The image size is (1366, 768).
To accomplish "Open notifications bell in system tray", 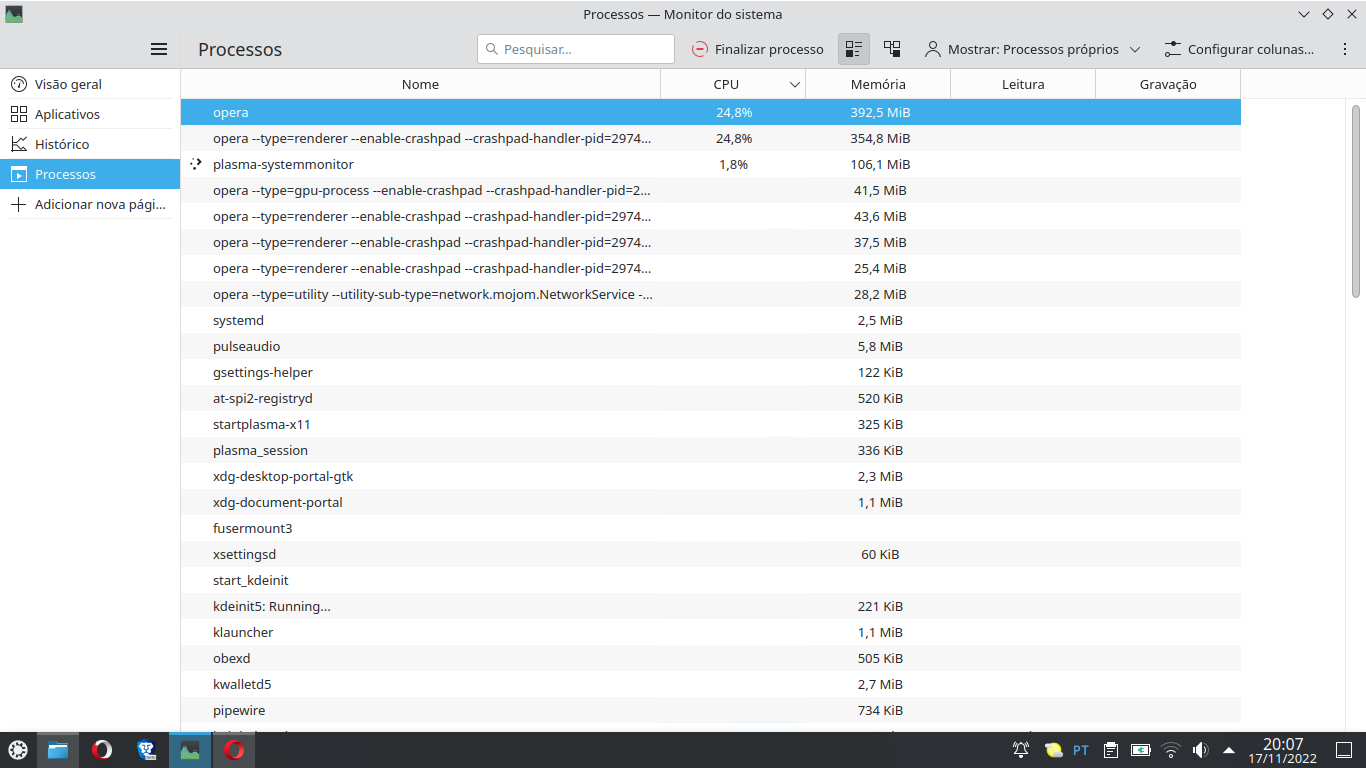I will [1021, 750].
